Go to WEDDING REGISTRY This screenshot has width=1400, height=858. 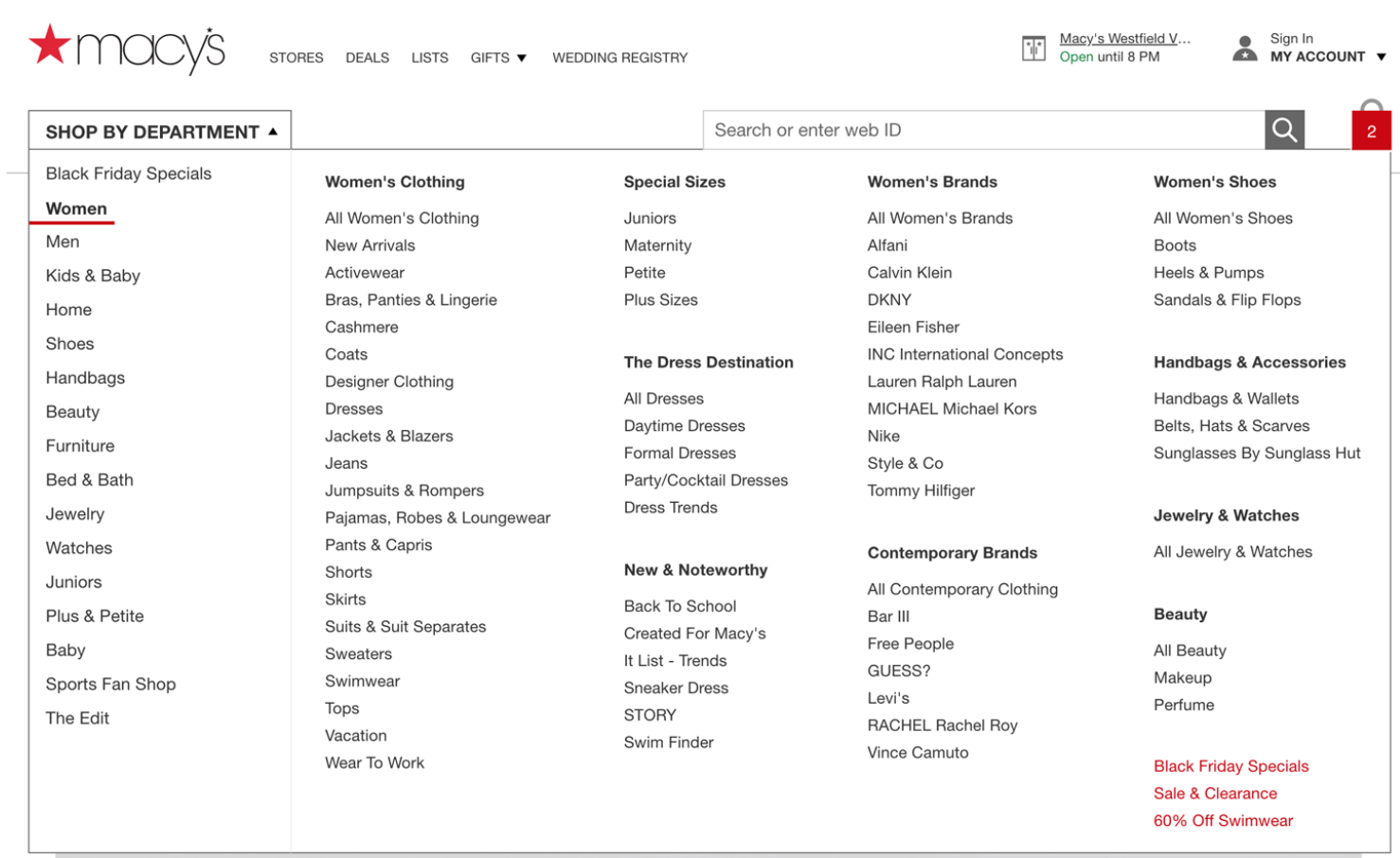point(620,58)
